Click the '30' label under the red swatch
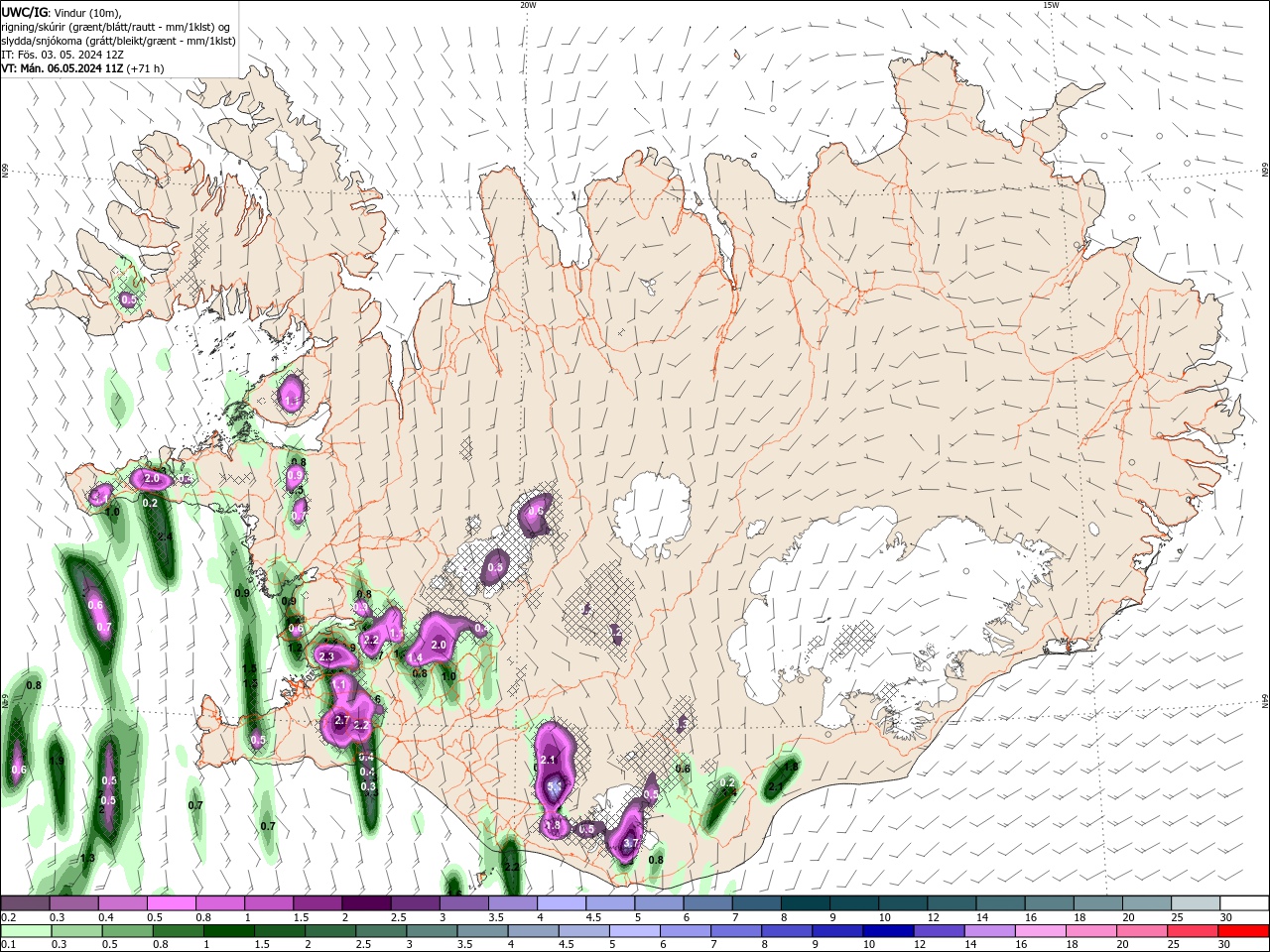 click(1223, 945)
